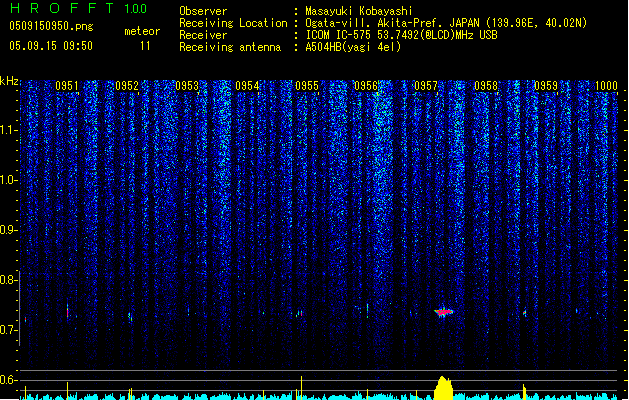Click the 0955 time marker
Screen dimensions: 629x400
[307, 86]
